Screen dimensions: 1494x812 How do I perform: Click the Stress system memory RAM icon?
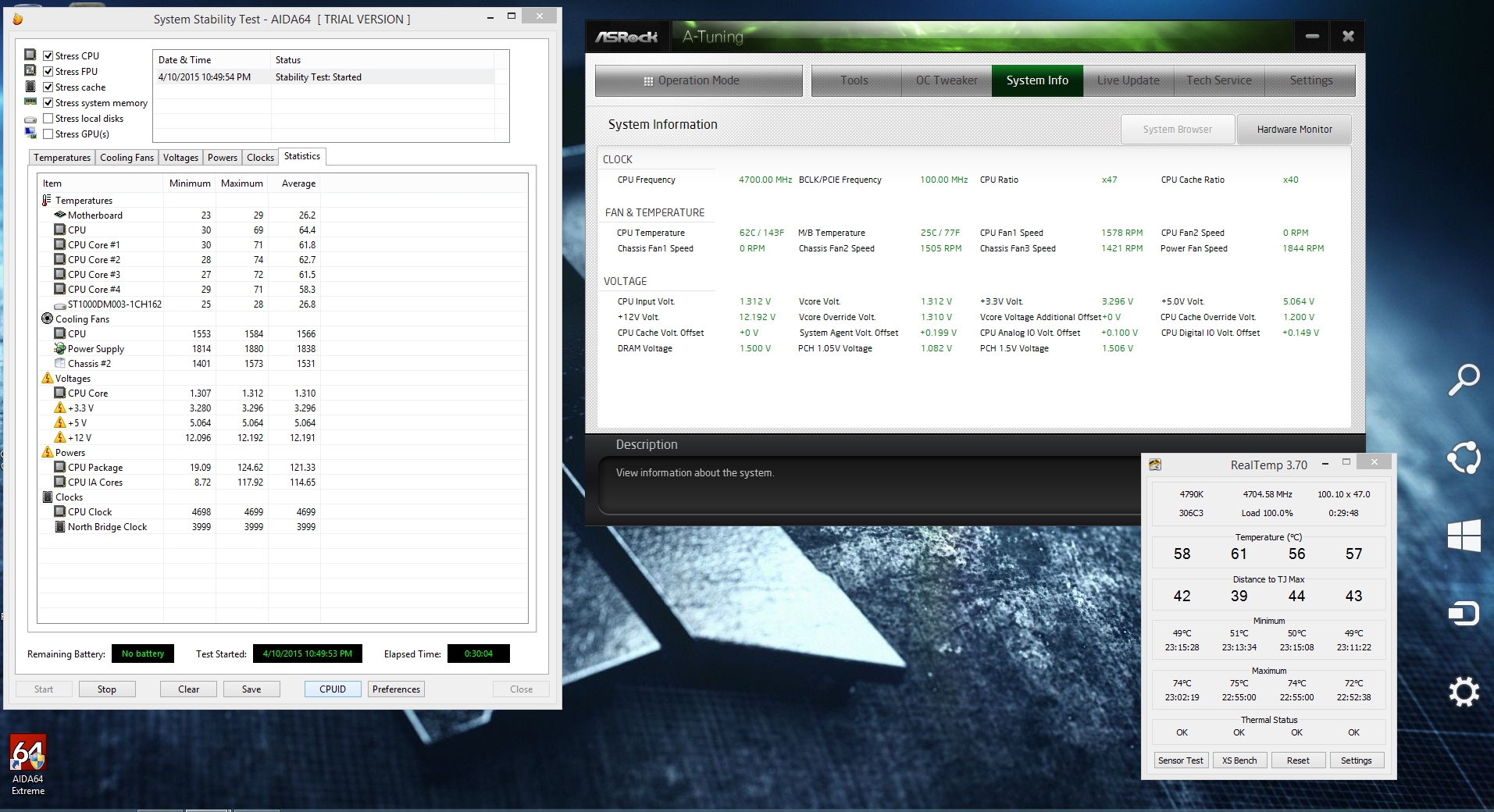pos(30,101)
